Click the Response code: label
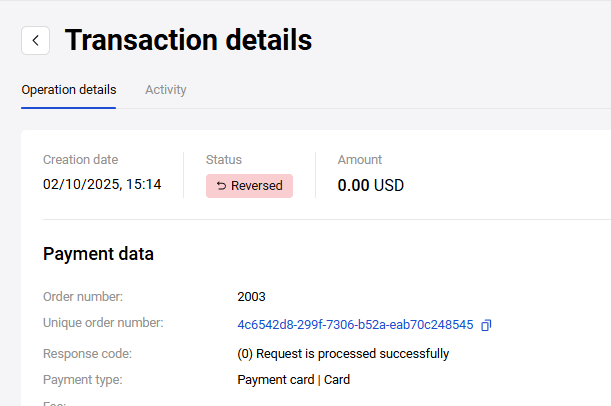611x406 pixels. tap(87, 353)
